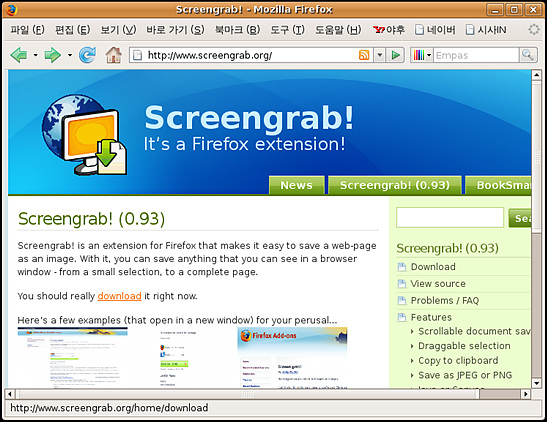The image size is (547, 422).
Task: Open the Firefox Add-ons example thumbnail
Action: click(292, 357)
